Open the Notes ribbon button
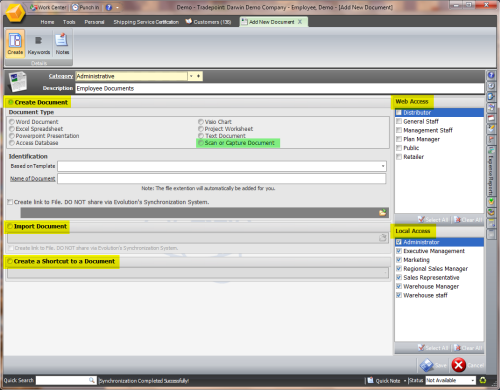Viewport: 500px width, 390px height. point(62,44)
